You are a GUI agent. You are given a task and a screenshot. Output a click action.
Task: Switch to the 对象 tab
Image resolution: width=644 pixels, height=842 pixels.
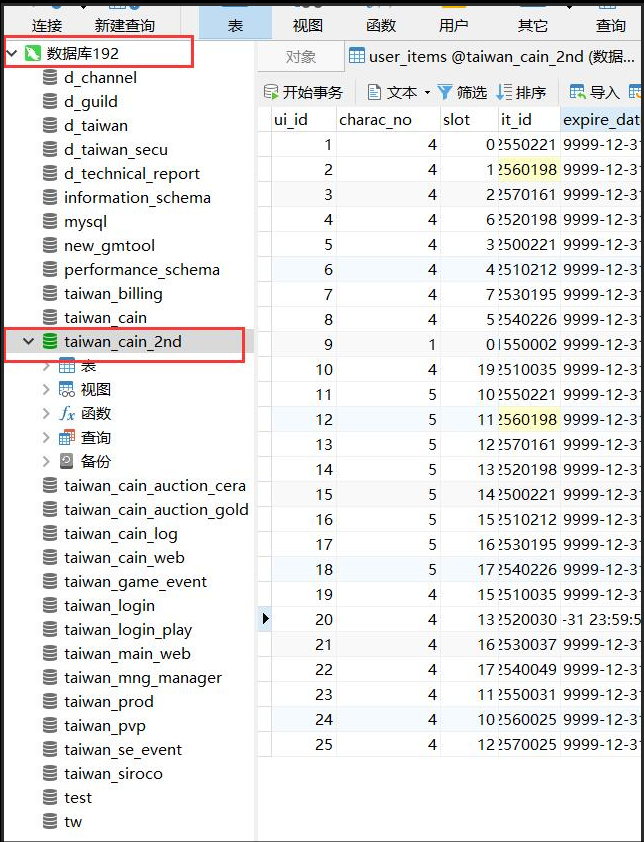pos(300,57)
